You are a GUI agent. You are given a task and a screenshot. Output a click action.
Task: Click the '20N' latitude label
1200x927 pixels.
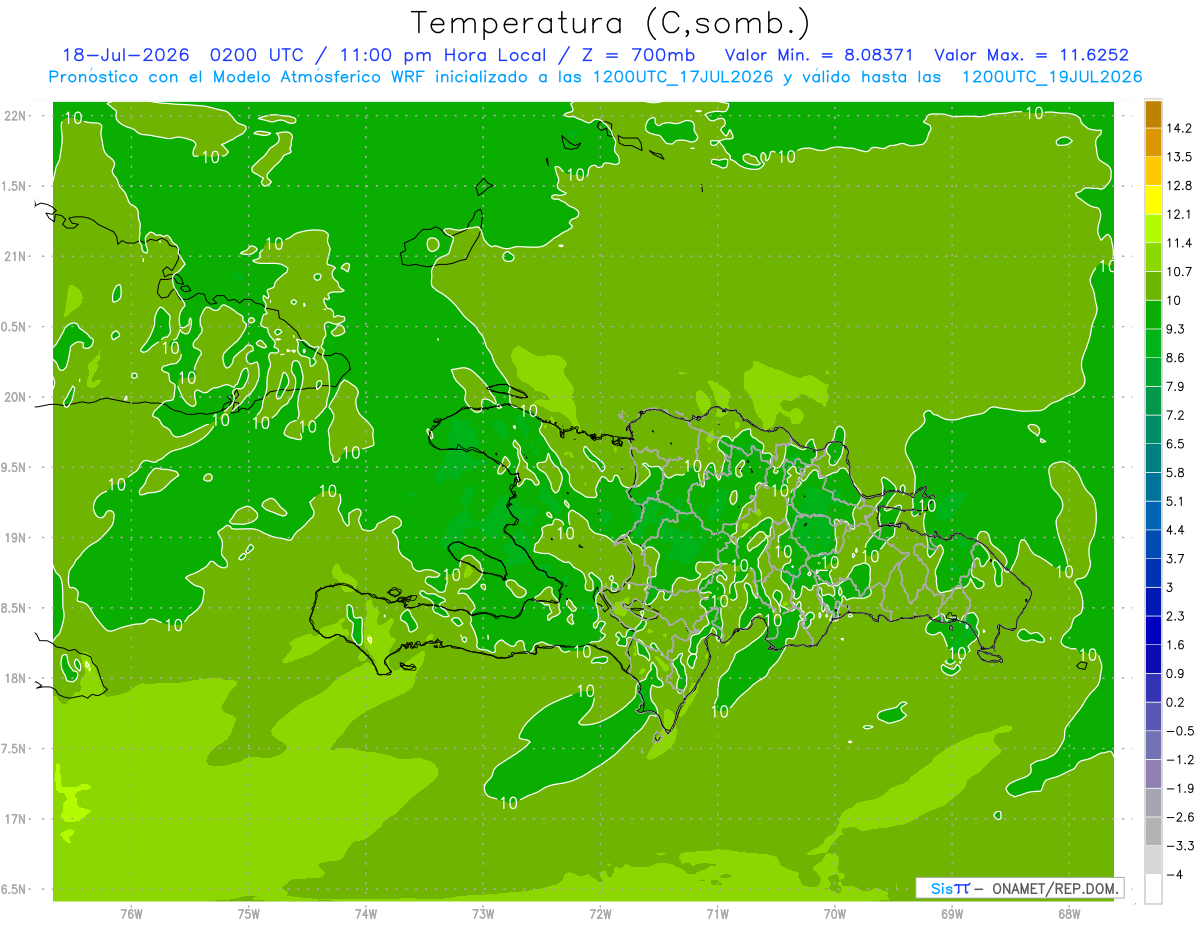(x=17, y=397)
